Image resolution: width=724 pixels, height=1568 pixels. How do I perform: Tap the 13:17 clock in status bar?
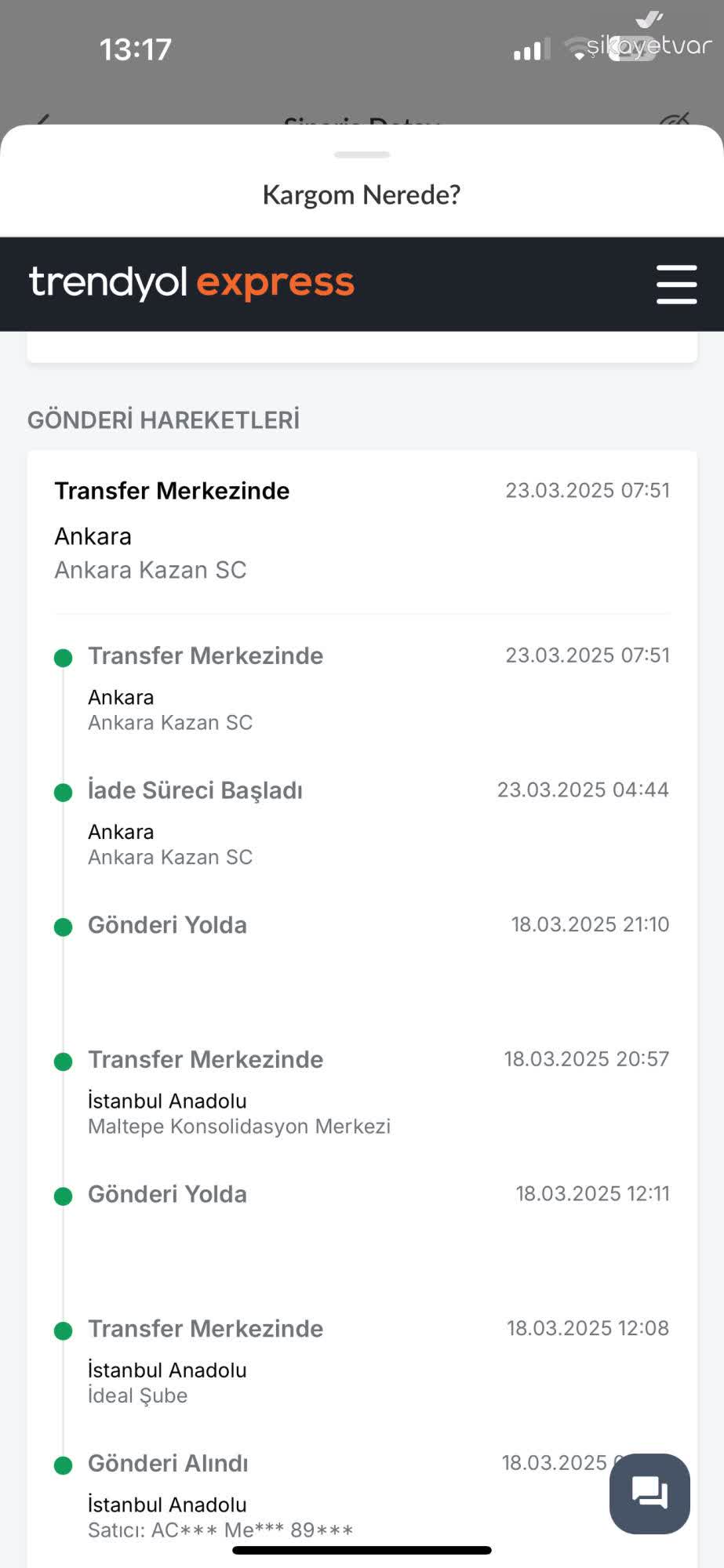135,50
